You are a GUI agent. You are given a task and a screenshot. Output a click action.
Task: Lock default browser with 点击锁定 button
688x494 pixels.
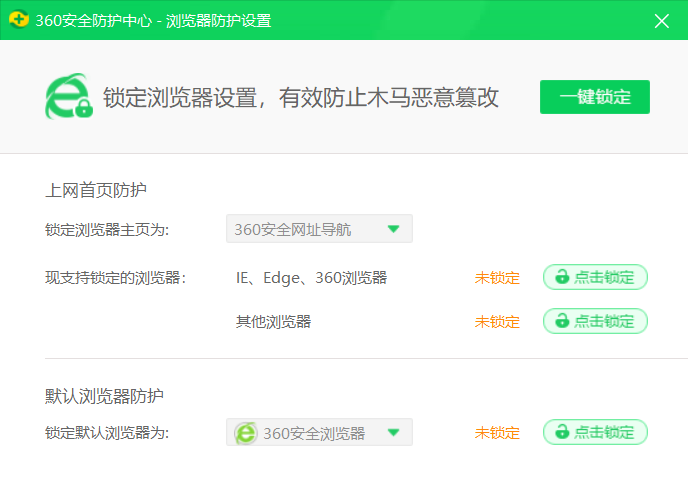(595, 432)
